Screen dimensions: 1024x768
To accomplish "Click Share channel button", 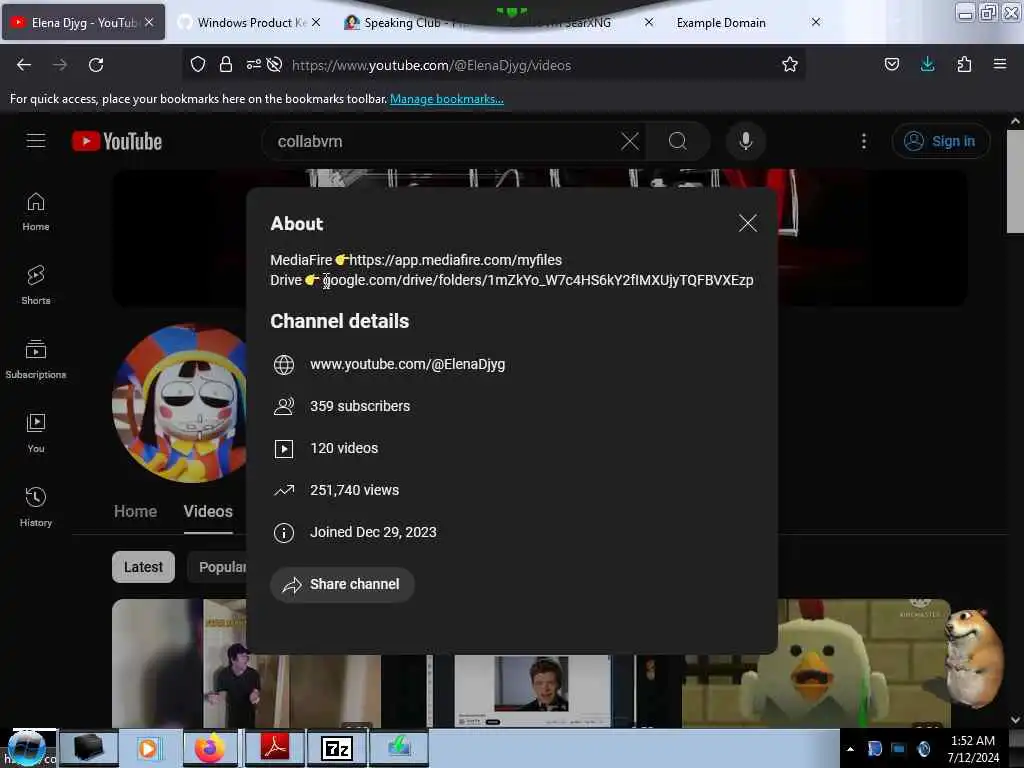I will tap(342, 584).
